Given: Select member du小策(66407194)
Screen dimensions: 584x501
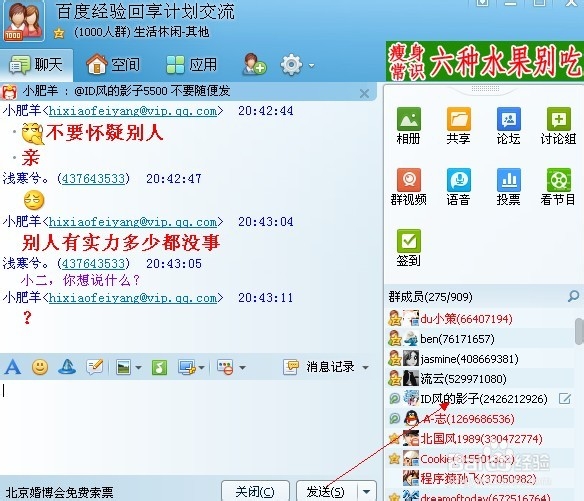Looking at the screenshot, I should point(480,319).
